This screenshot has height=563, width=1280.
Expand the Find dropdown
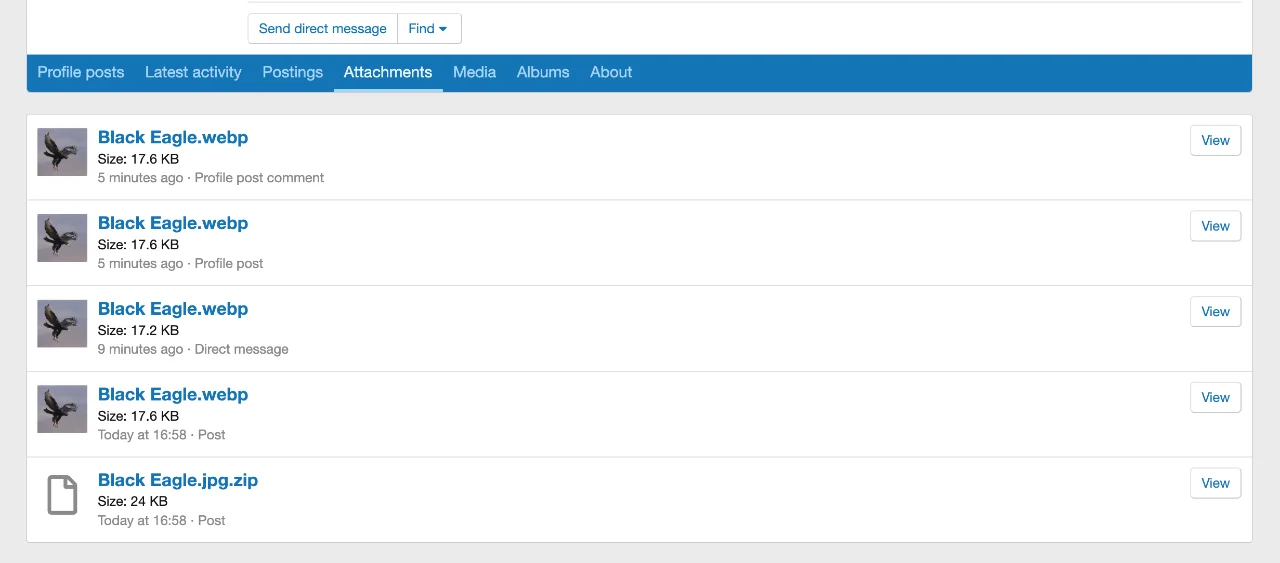(429, 28)
